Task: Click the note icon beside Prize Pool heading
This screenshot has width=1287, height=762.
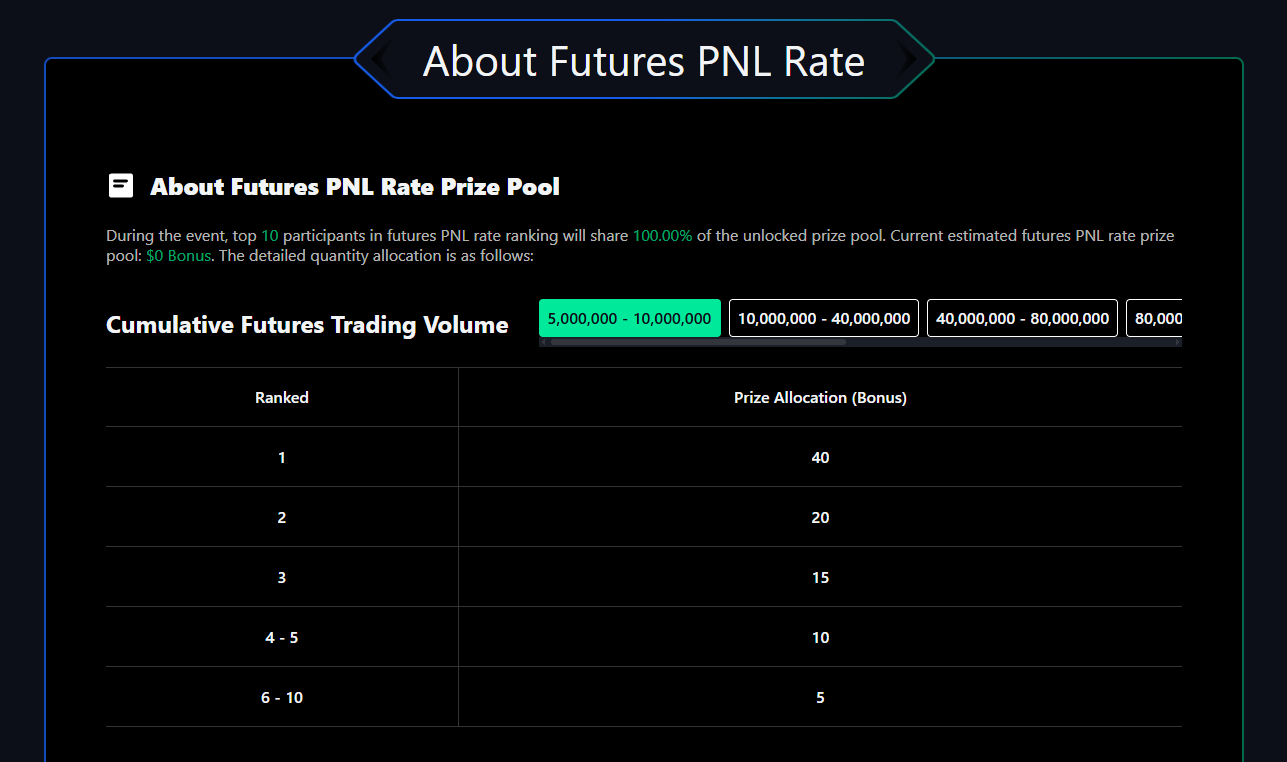Action: pyautogui.click(x=121, y=185)
